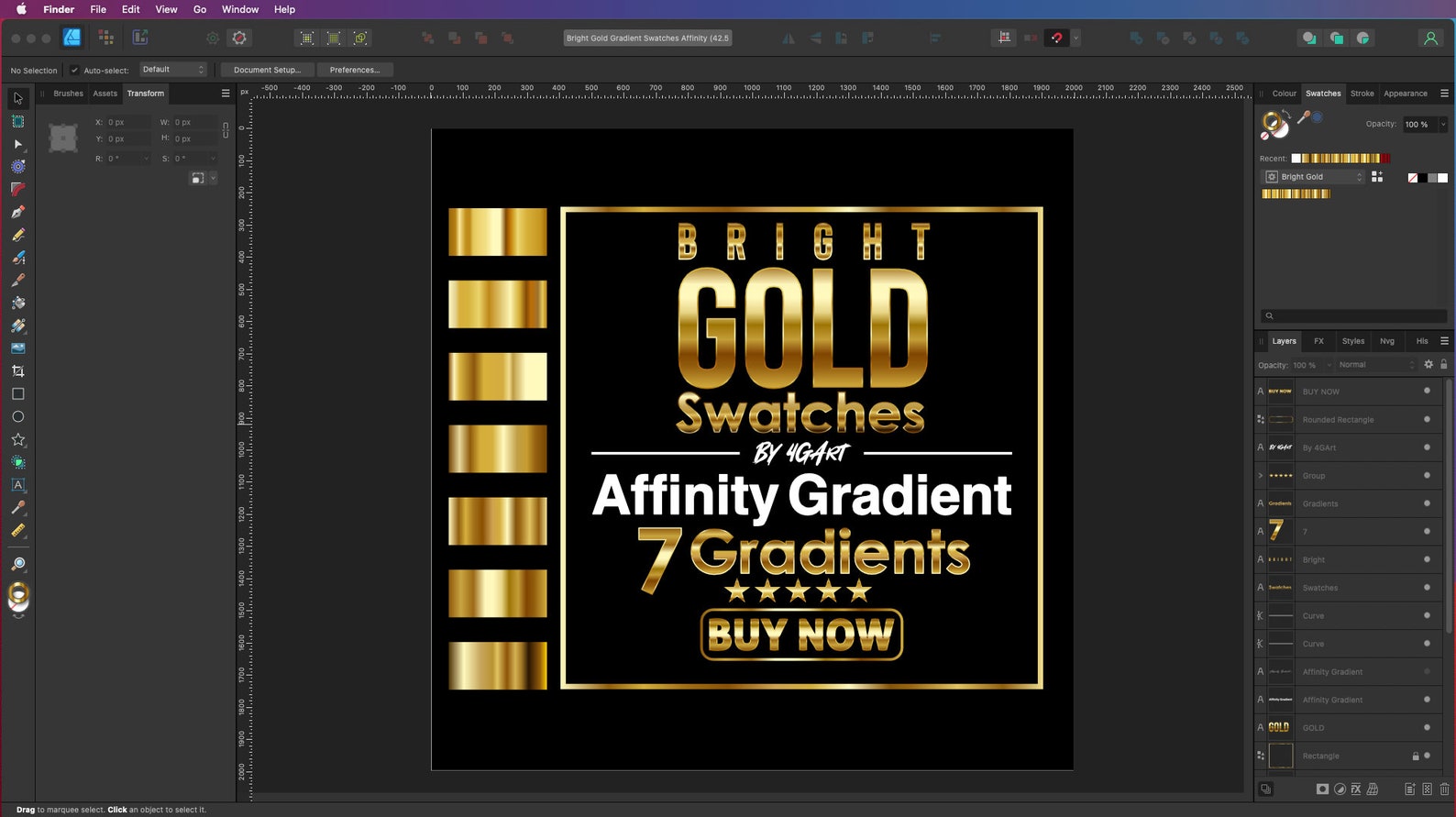1456x817 pixels.
Task: Select the Pencil tool
Action: 17,235
